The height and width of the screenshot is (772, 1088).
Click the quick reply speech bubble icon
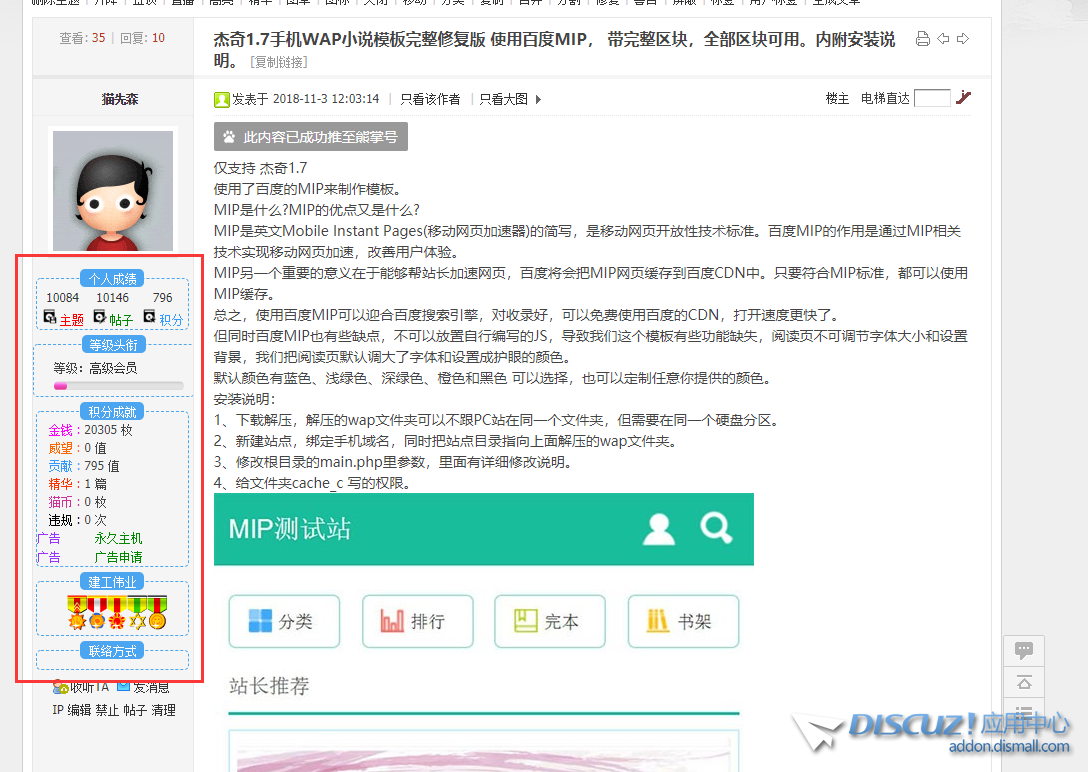1024,650
